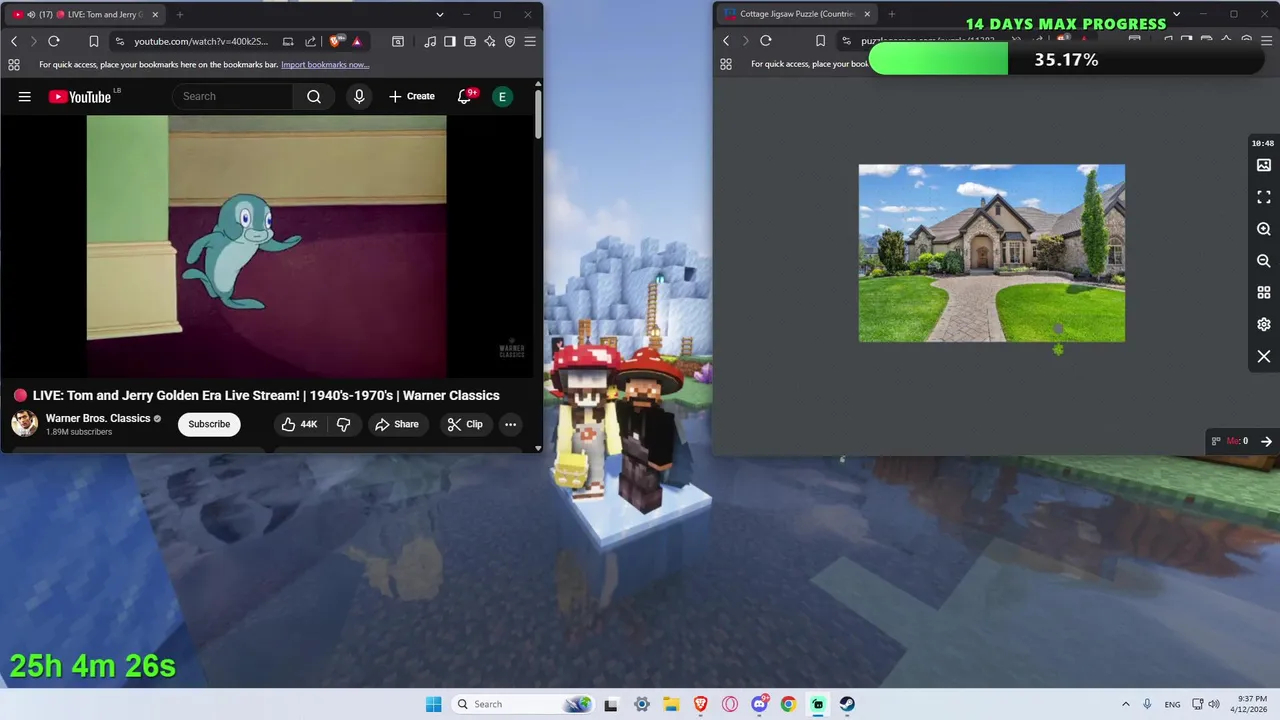The height and width of the screenshot is (720, 1280).
Task: Click the cottage jigsaw puzzle image
Action: pos(992,253)
